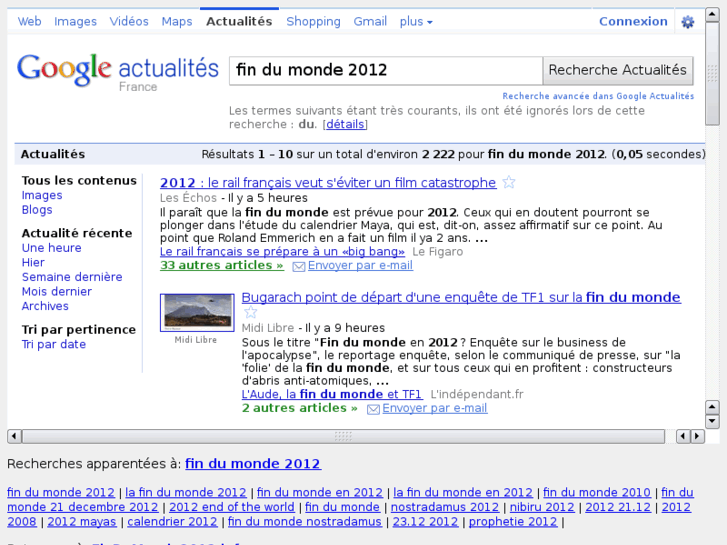Click envelope icon under Bugarach article
Image resolution: width=727 pixels, height=545 pixels.
pyautogui.click(x=373, y=409)
